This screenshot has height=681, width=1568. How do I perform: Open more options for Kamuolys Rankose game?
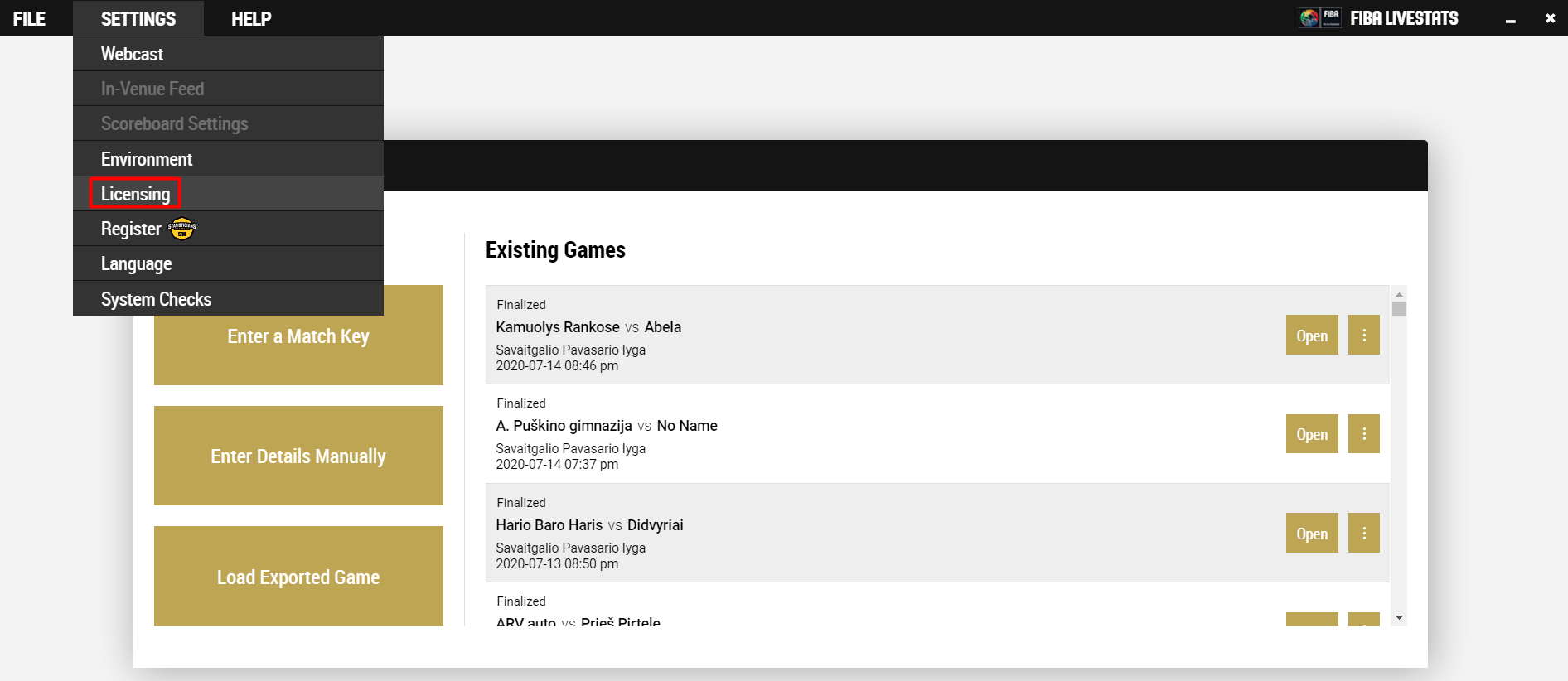1363,335
